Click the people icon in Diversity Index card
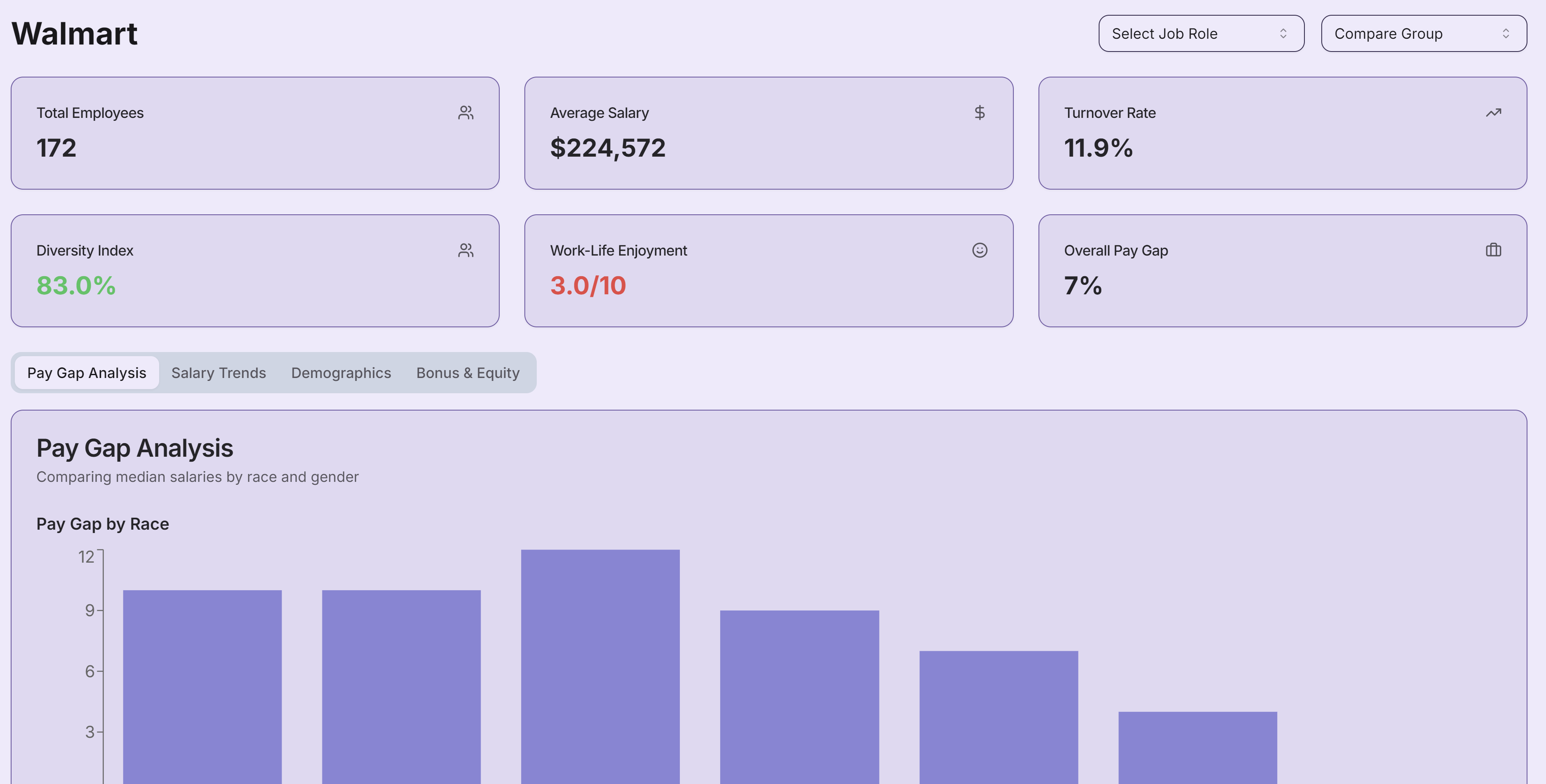 coord(466,250)
